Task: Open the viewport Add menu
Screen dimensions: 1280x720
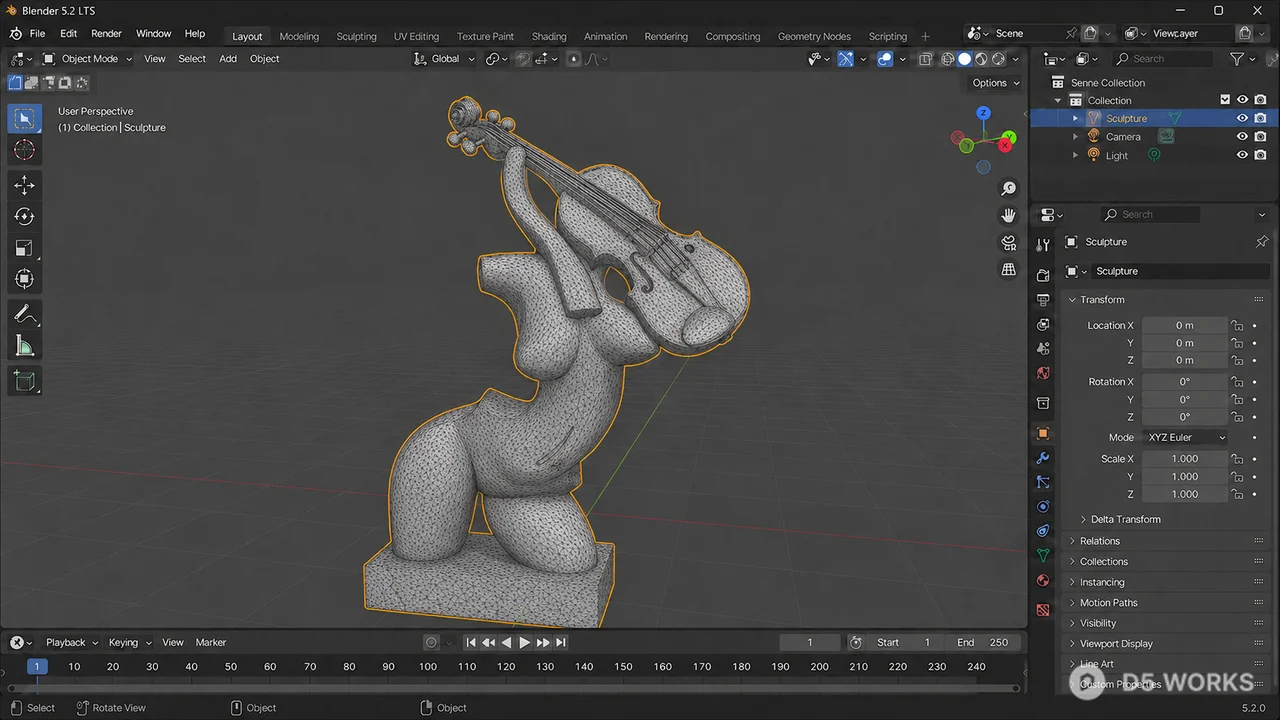Action: (x=228, y=59)
